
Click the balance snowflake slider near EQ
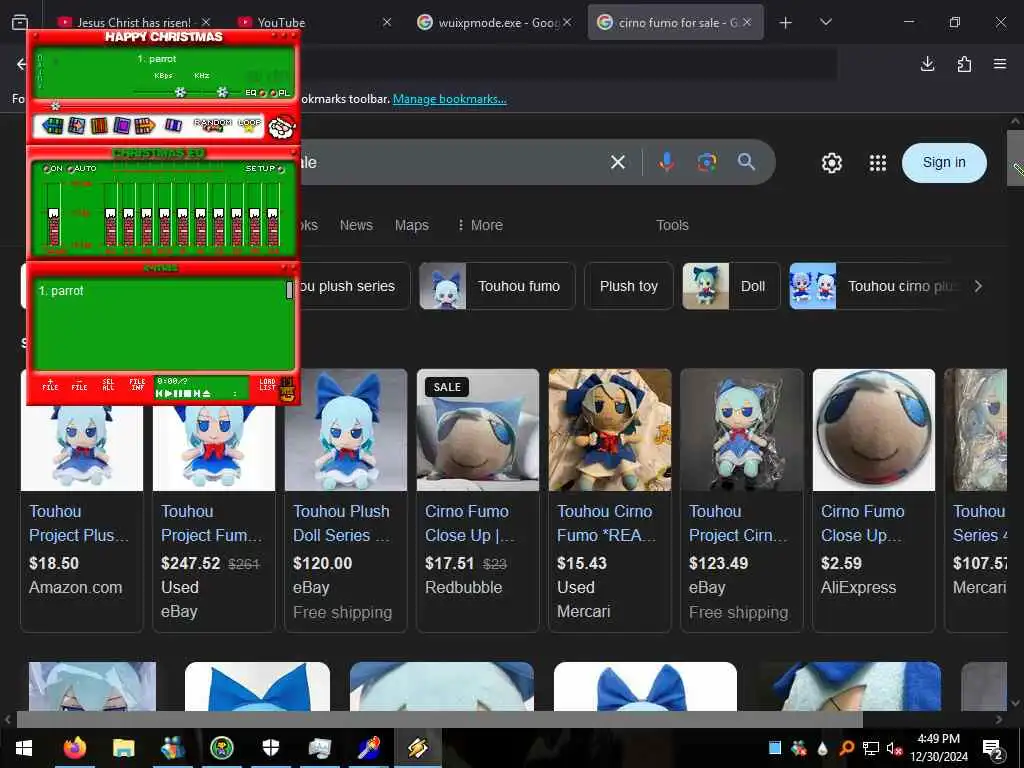(222, 92)
